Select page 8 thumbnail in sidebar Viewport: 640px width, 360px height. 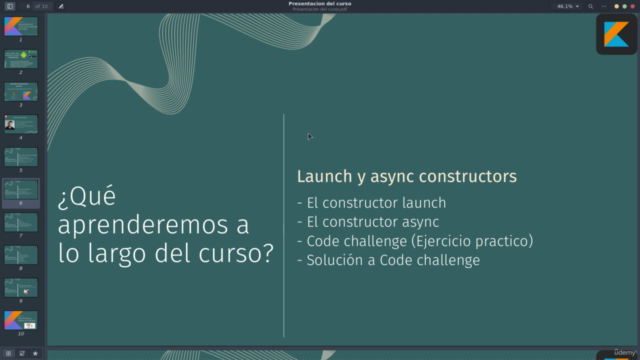21,255
